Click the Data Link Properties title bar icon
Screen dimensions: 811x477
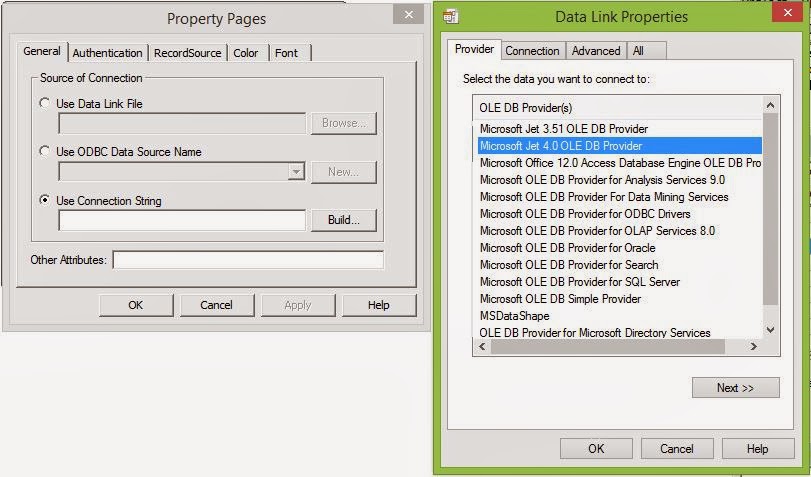coord(450,17)
